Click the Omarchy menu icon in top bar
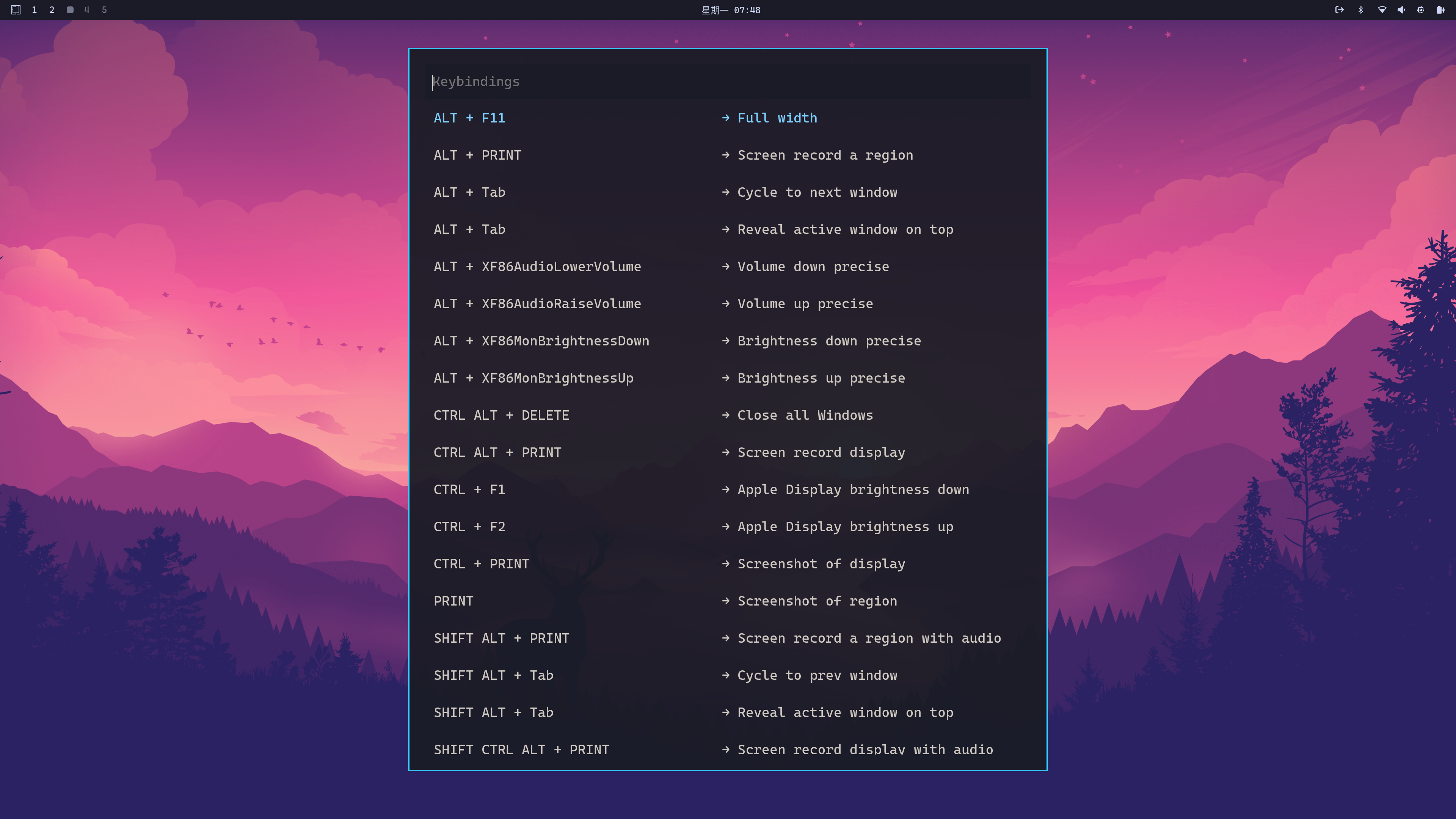1456x819 pixels. (x=16, y=9)
